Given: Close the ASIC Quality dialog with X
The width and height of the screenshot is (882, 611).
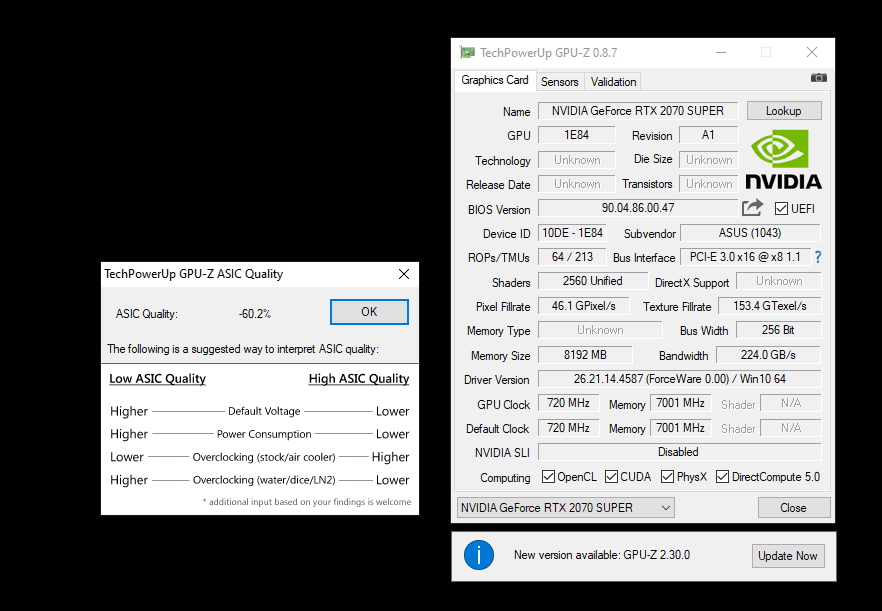Looking at the screenshot, I should pyautogui.click(x=404, y=274).
